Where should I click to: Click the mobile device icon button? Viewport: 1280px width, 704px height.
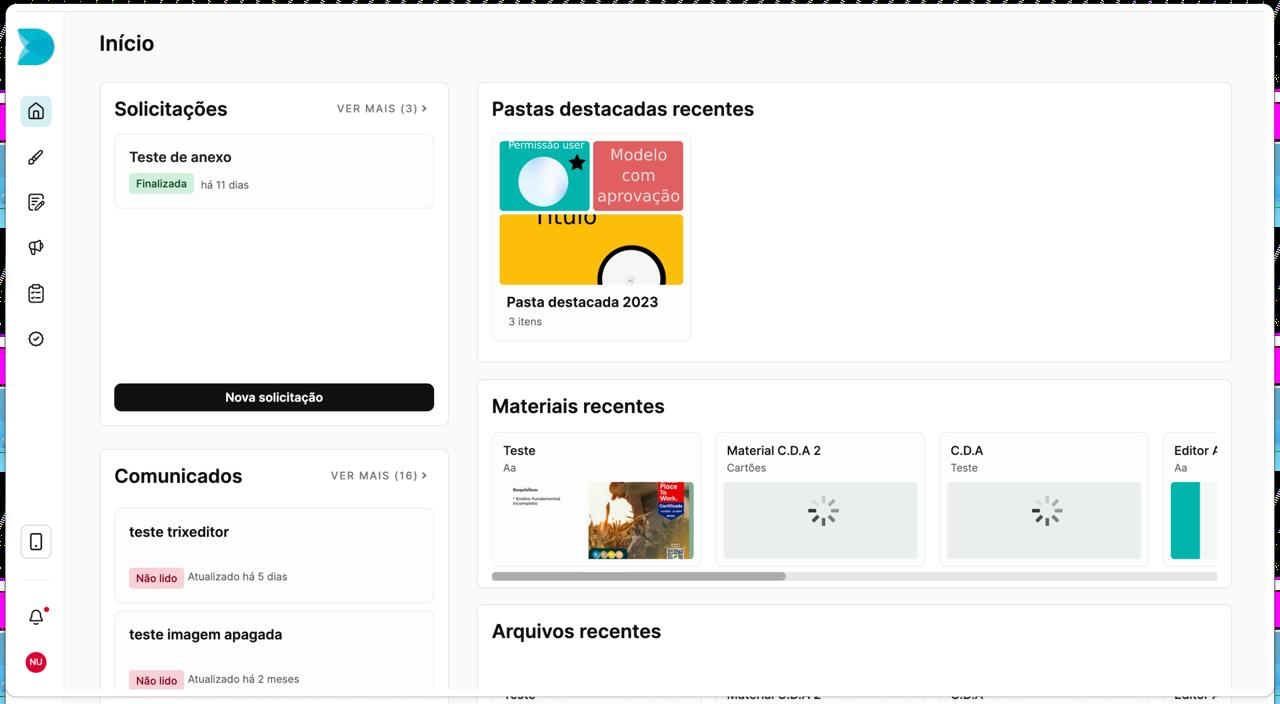click(36, 542)
